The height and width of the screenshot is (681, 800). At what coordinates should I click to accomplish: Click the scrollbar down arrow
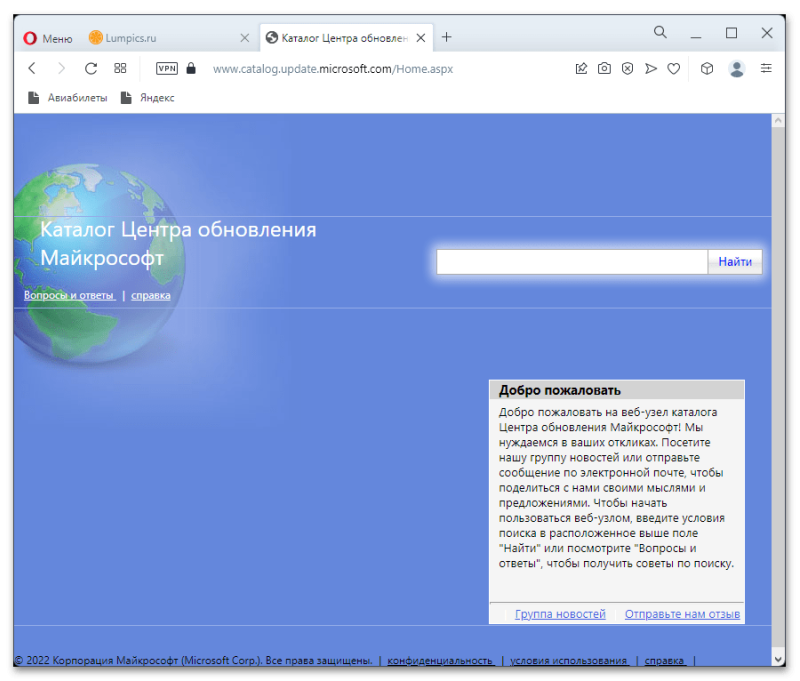(778, 659)
